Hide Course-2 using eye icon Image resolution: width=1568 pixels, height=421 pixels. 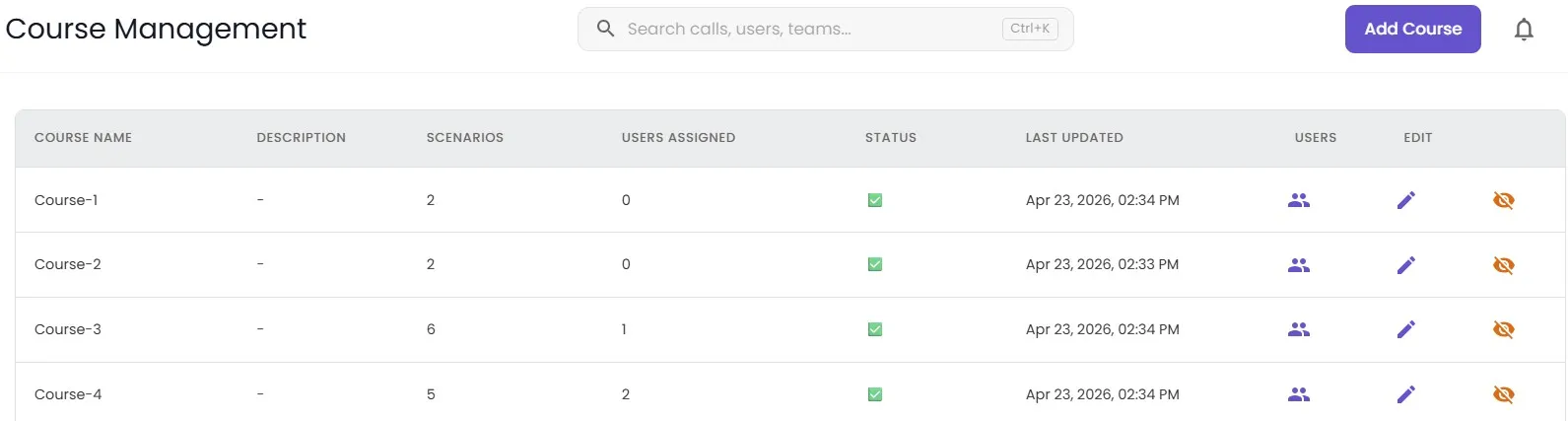coord(1503,265)
